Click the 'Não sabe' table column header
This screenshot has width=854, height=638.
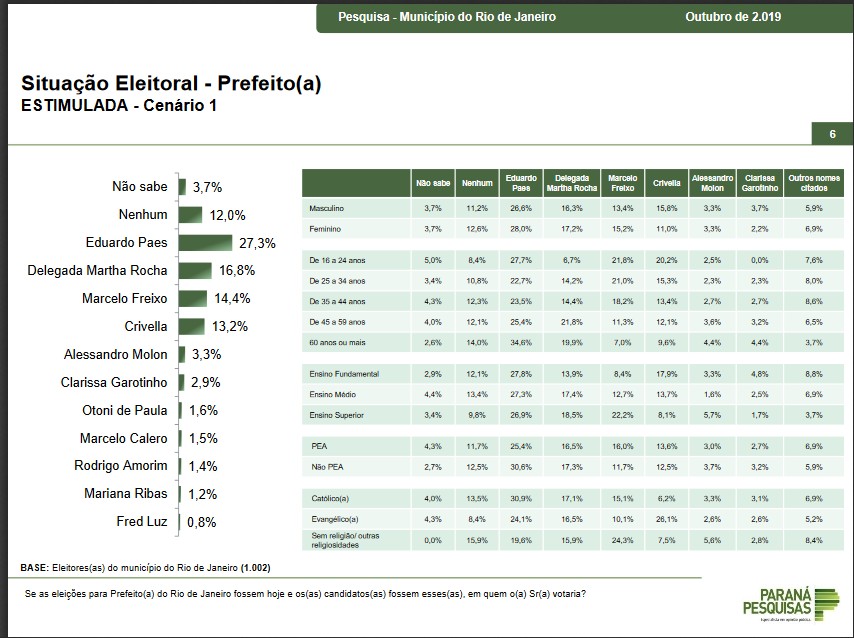click(431, 183)
